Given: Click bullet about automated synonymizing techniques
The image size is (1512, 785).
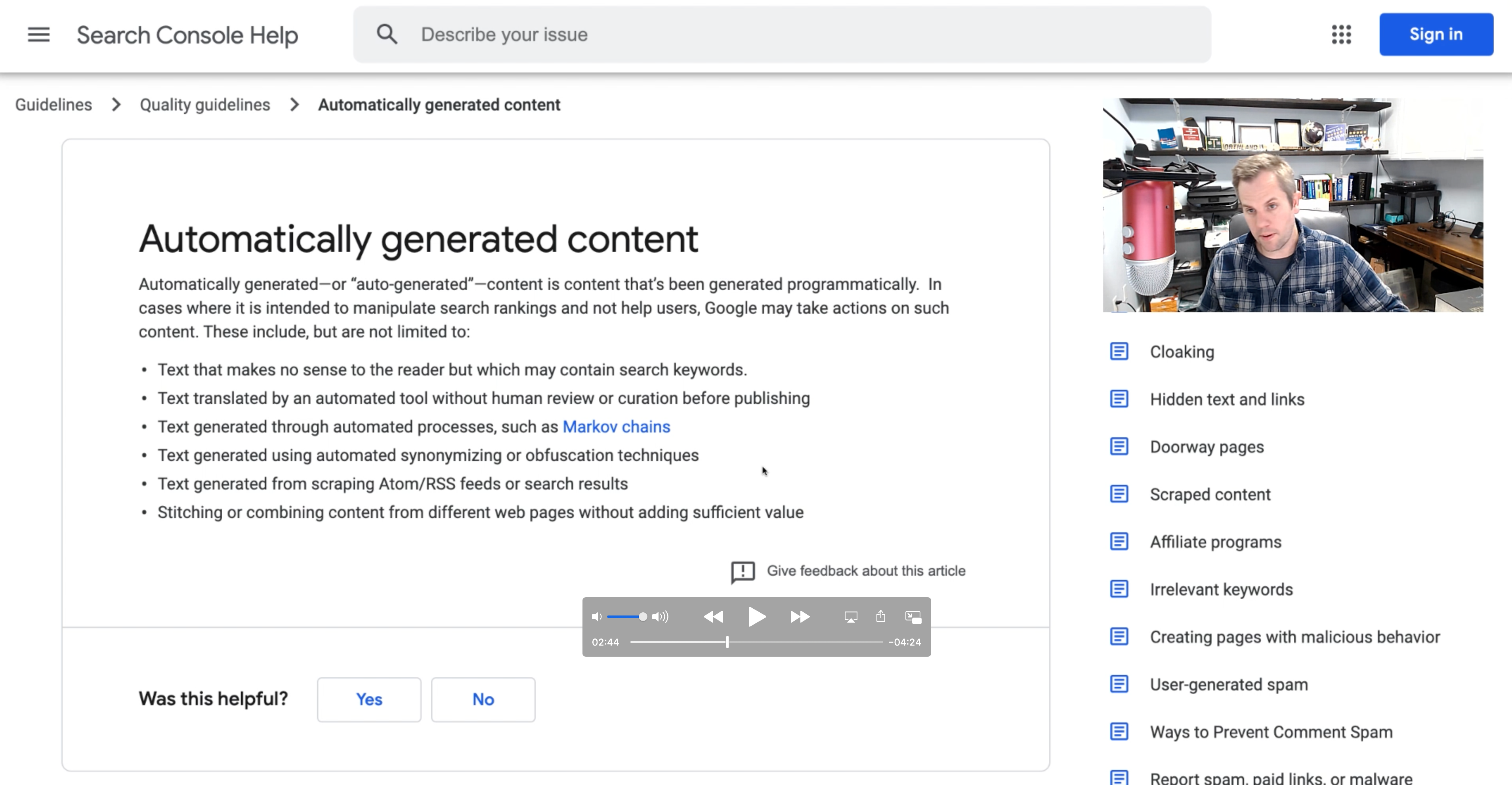Looking at the screenshot, I should [428, 455].
